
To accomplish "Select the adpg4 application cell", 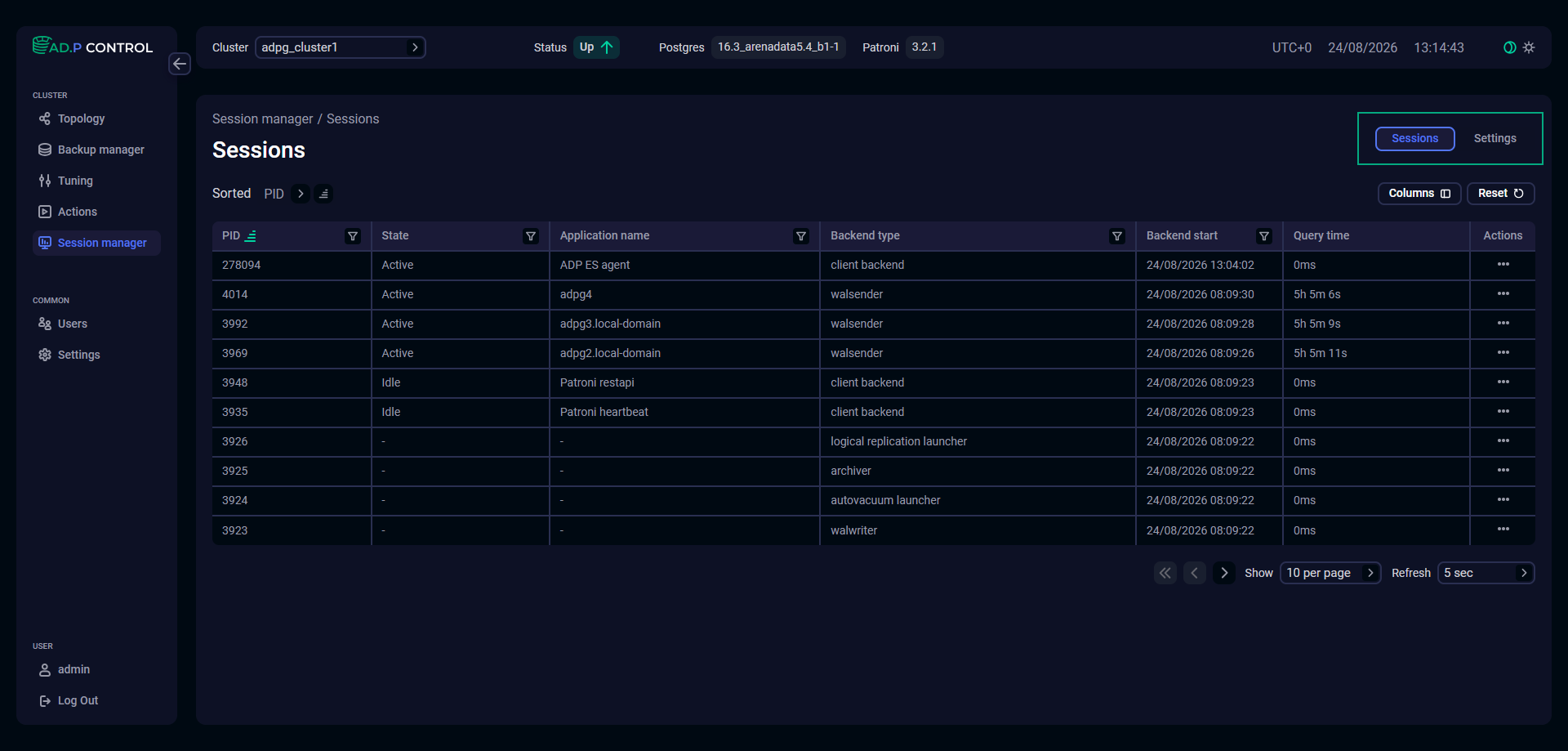I will pyautogui.click(x=684, y=294).
